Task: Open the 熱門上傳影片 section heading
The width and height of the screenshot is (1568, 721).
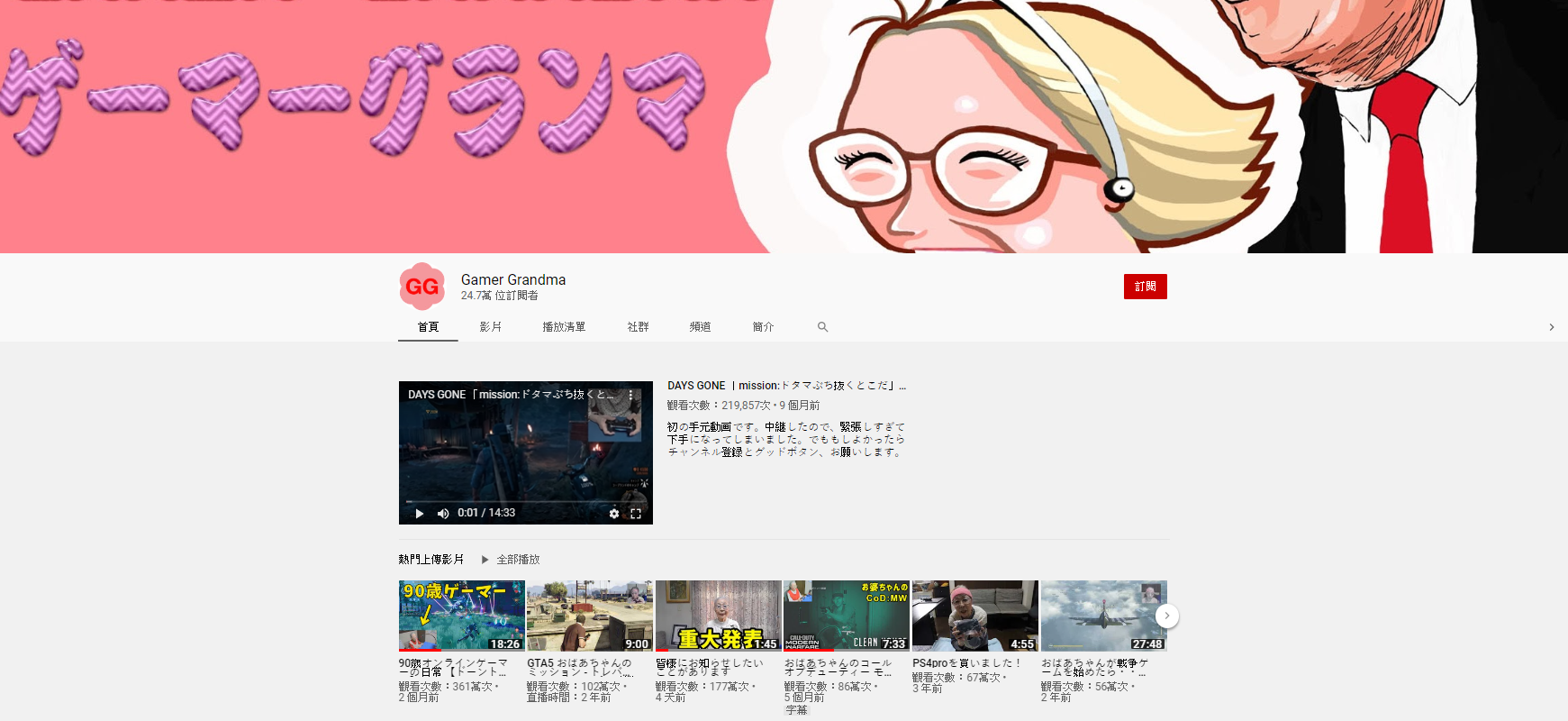Action: (431, 560)
